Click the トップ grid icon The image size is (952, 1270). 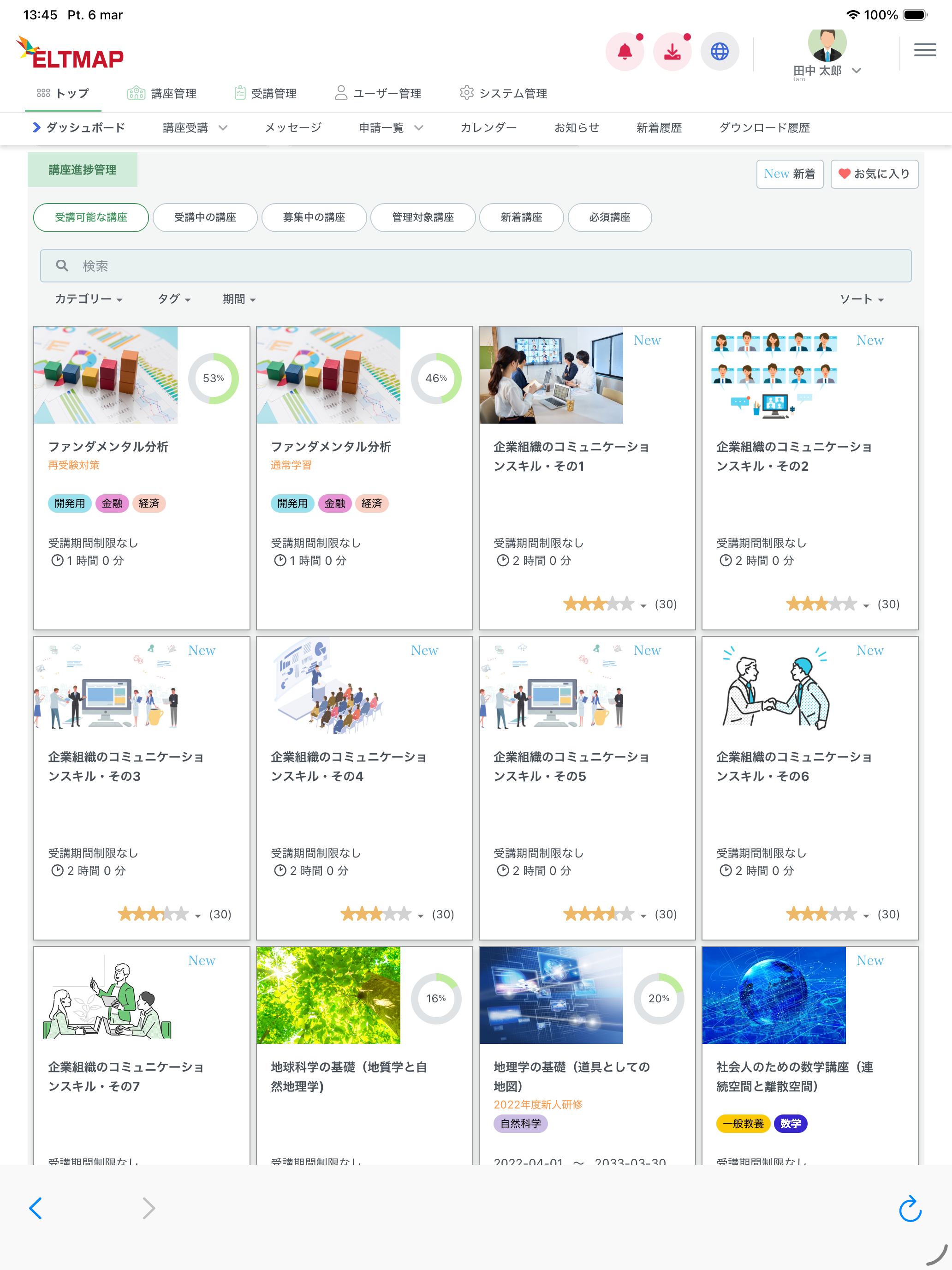click(44, 93)
